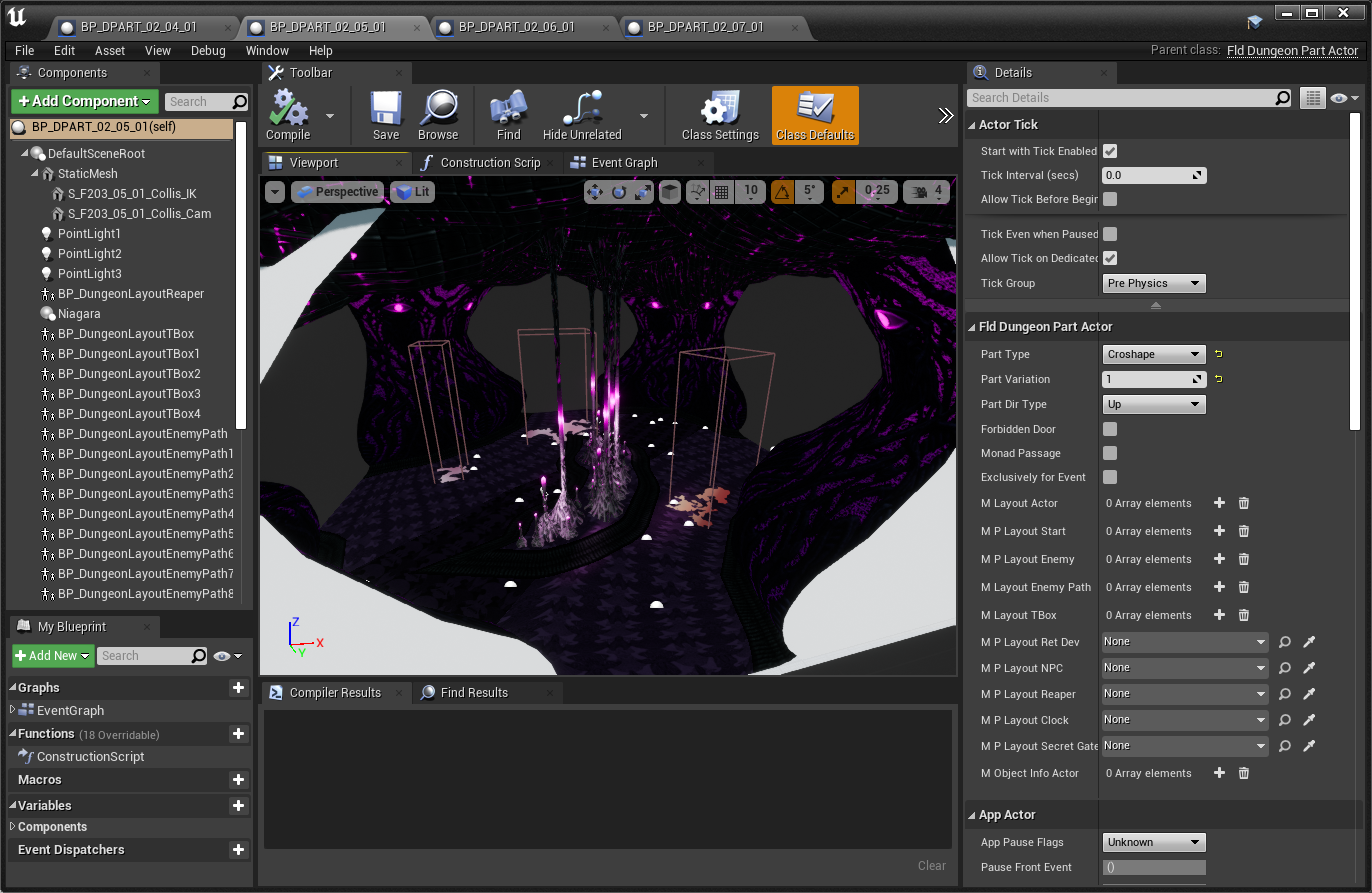Enable Tick Even when Paused

1110,234
